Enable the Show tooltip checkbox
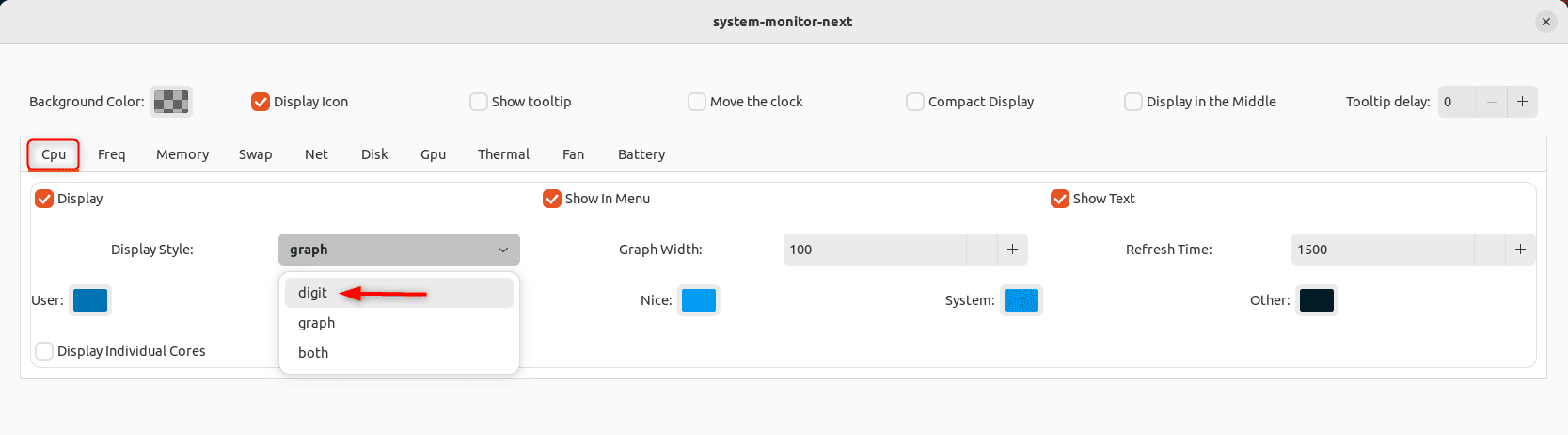Screen dimensions: 1568x435 479,102
